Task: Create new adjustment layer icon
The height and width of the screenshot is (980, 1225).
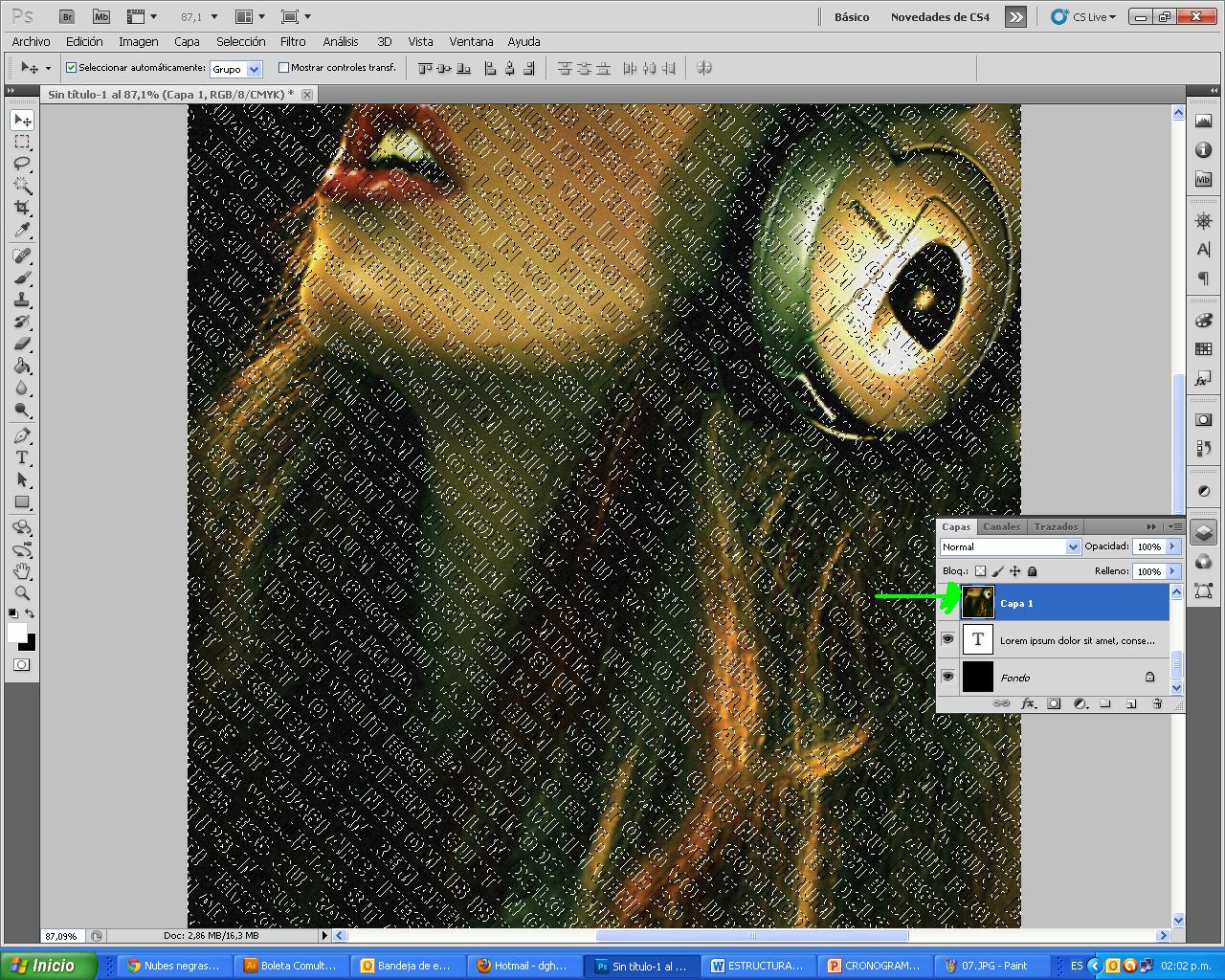Action: 1080,703
